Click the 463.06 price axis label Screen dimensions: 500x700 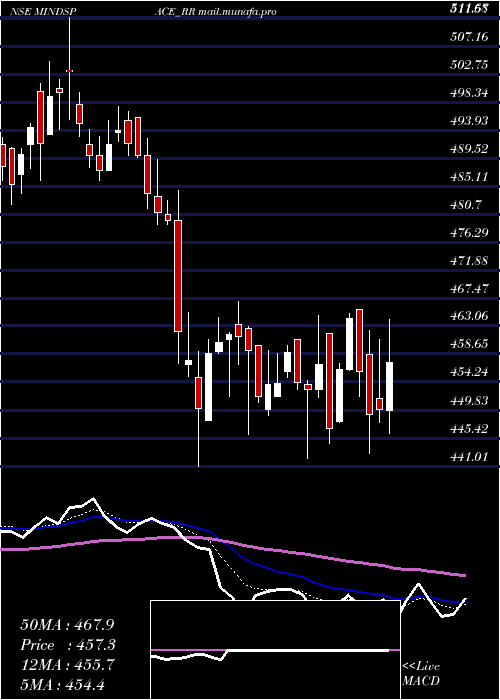pos(469,317)
